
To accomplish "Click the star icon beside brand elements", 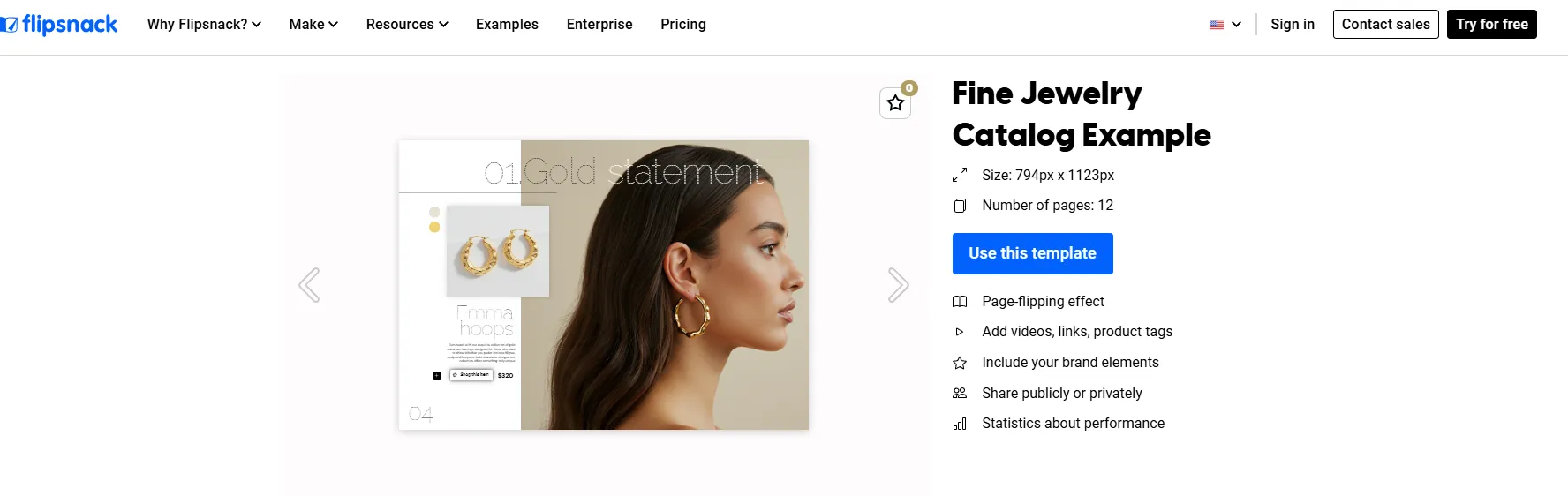I will coord(960,363).
